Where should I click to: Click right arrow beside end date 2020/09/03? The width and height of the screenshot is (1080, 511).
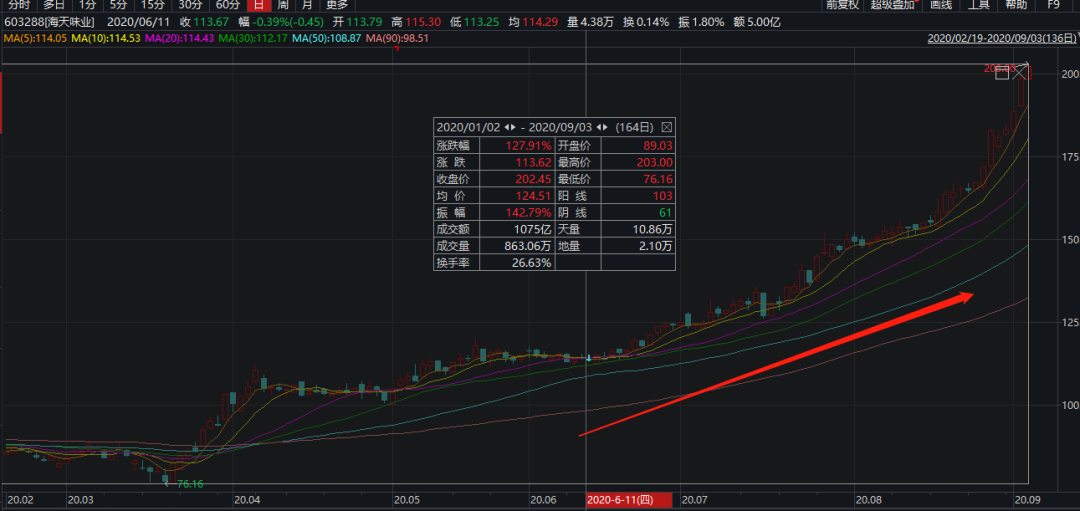606,128
